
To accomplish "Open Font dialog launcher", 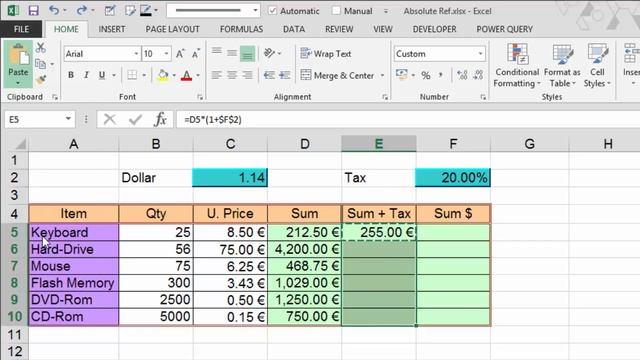I will (200, 97).
